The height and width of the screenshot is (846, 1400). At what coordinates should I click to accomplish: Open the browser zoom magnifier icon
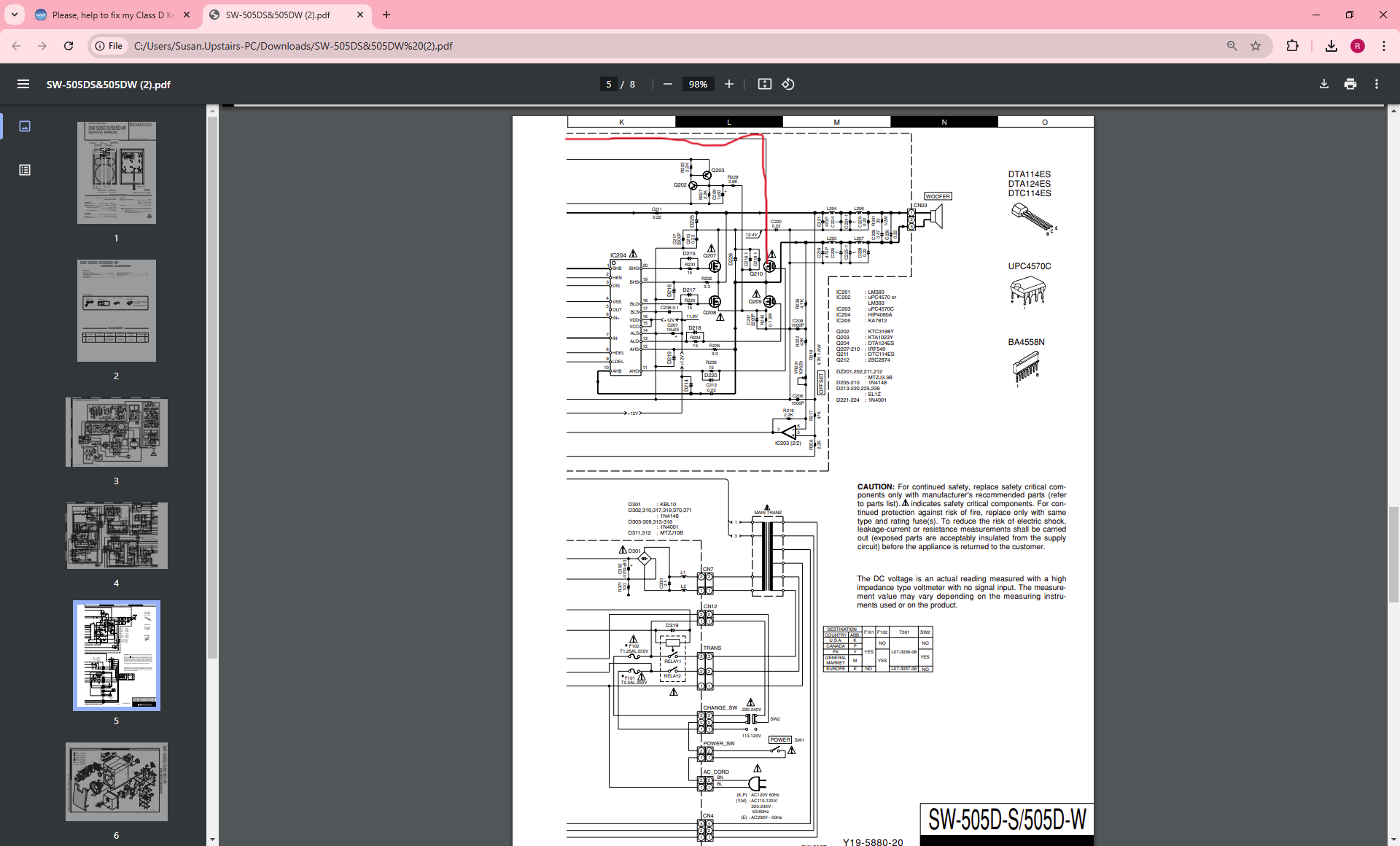(1232, 46)
